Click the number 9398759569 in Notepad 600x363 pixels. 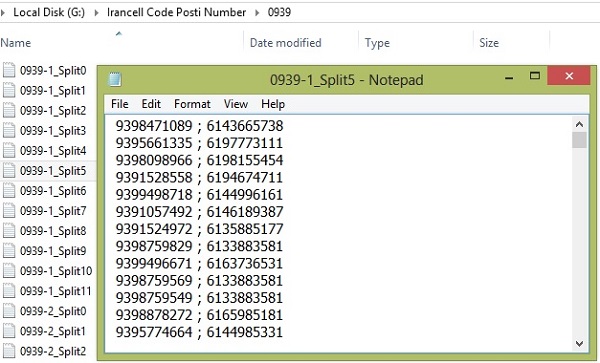pos(154,281)
